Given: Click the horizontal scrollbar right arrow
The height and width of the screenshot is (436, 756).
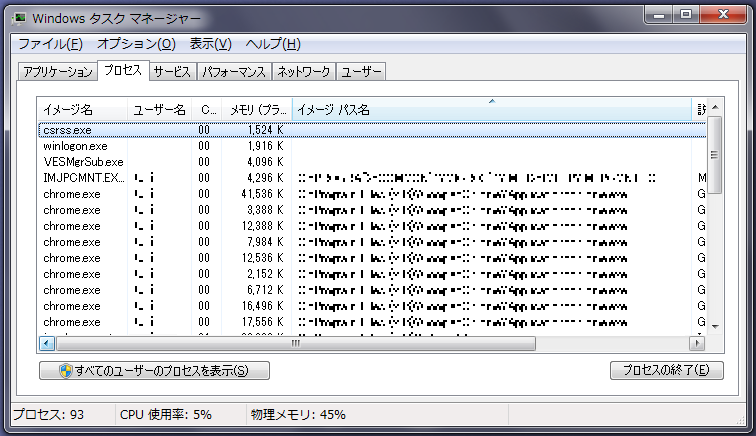Looking at the screenshot, I should click(x=699, y=343).
